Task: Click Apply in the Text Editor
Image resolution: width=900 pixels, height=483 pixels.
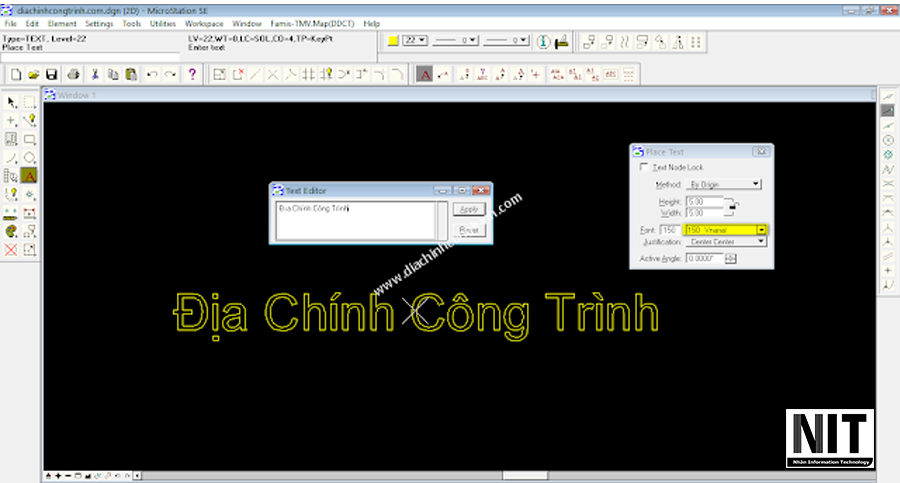Action: pos(469,209)
